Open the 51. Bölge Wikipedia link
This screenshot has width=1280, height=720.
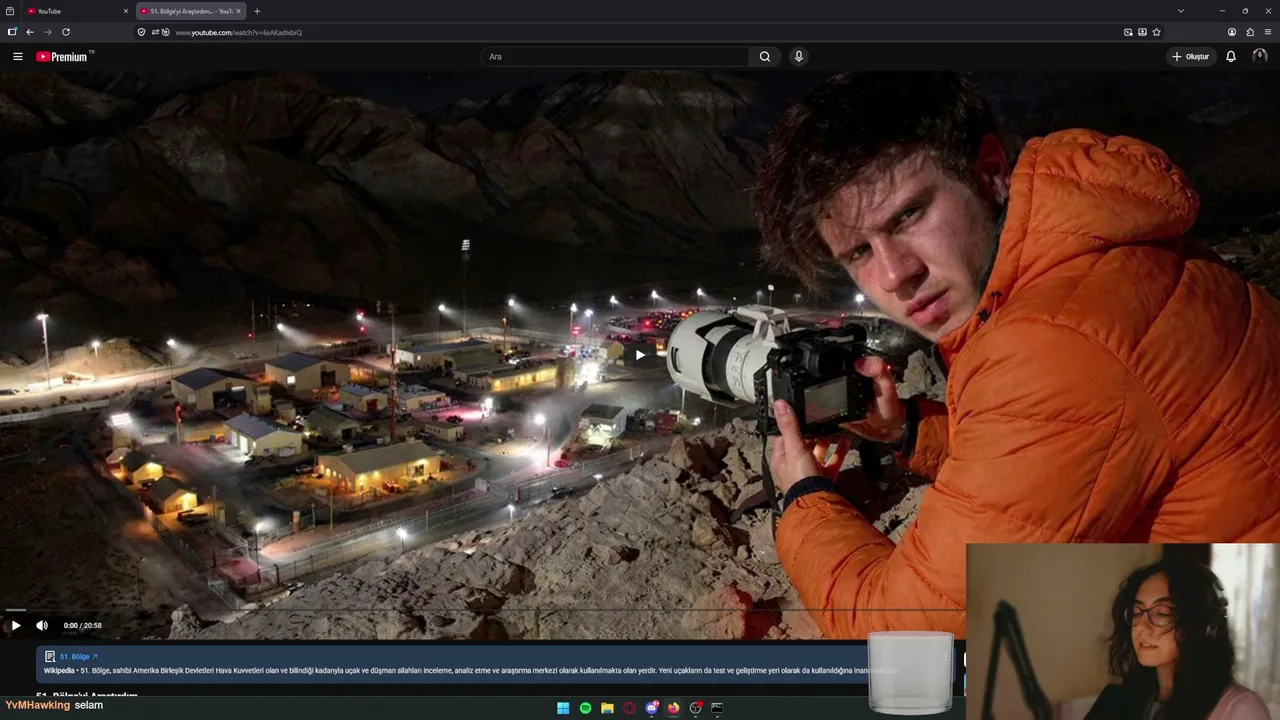point(78,657)
